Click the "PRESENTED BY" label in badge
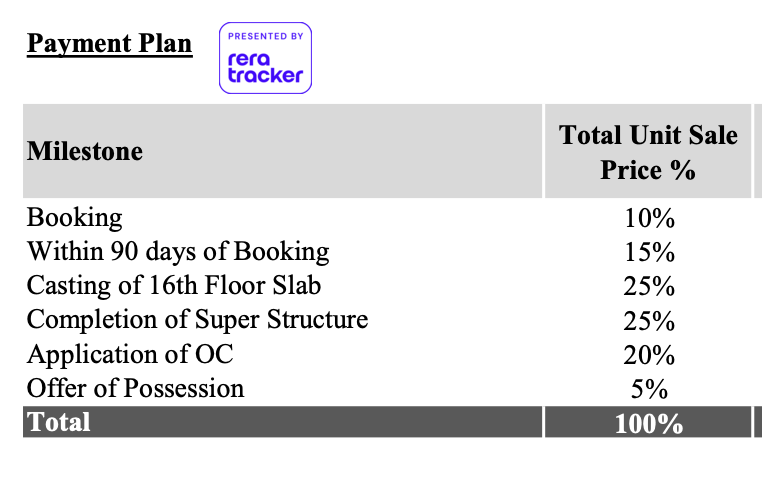Screen dimensions: 762x482 pos(265,36)
